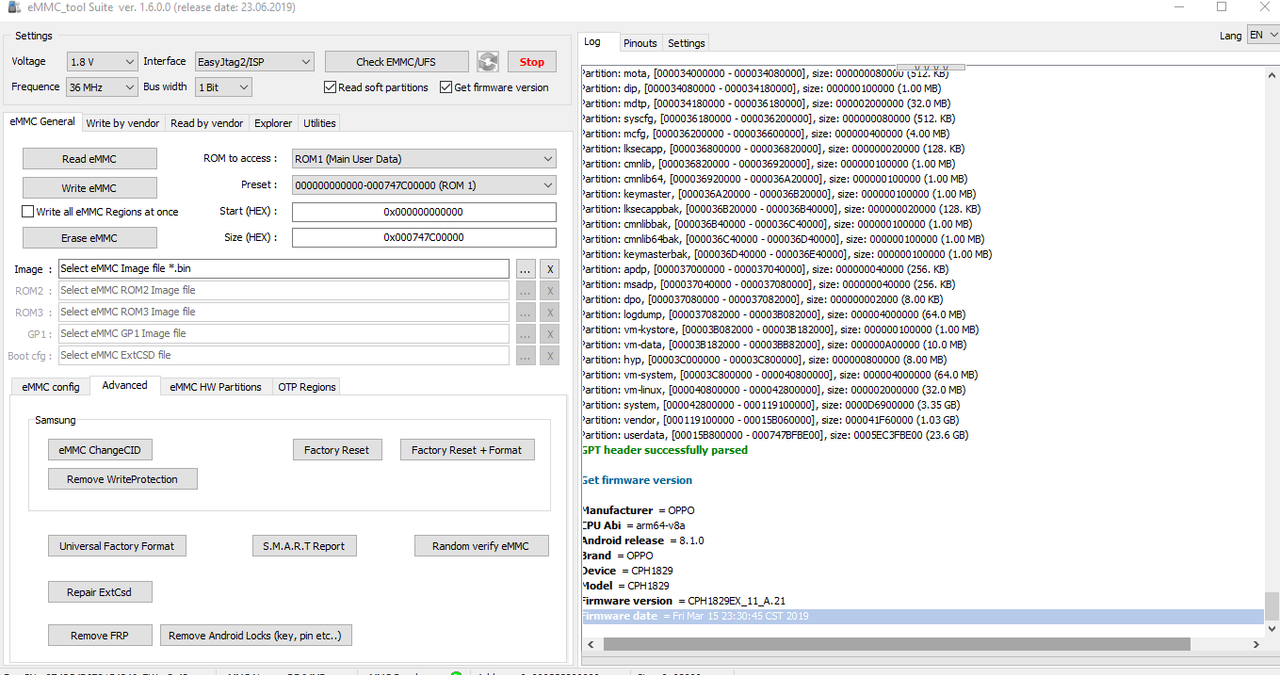The height and width of the screenshot is (675, 1280).
Task: Open the Frequence 36 MHz dropdown
Action: coord(102,87)
